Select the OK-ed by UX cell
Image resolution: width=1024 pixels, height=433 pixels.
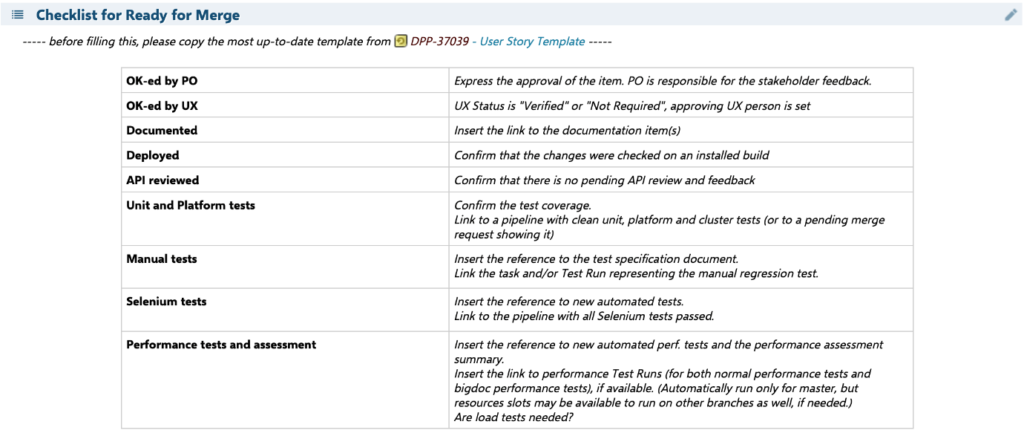pyautogui.click(x=285, y=106)
